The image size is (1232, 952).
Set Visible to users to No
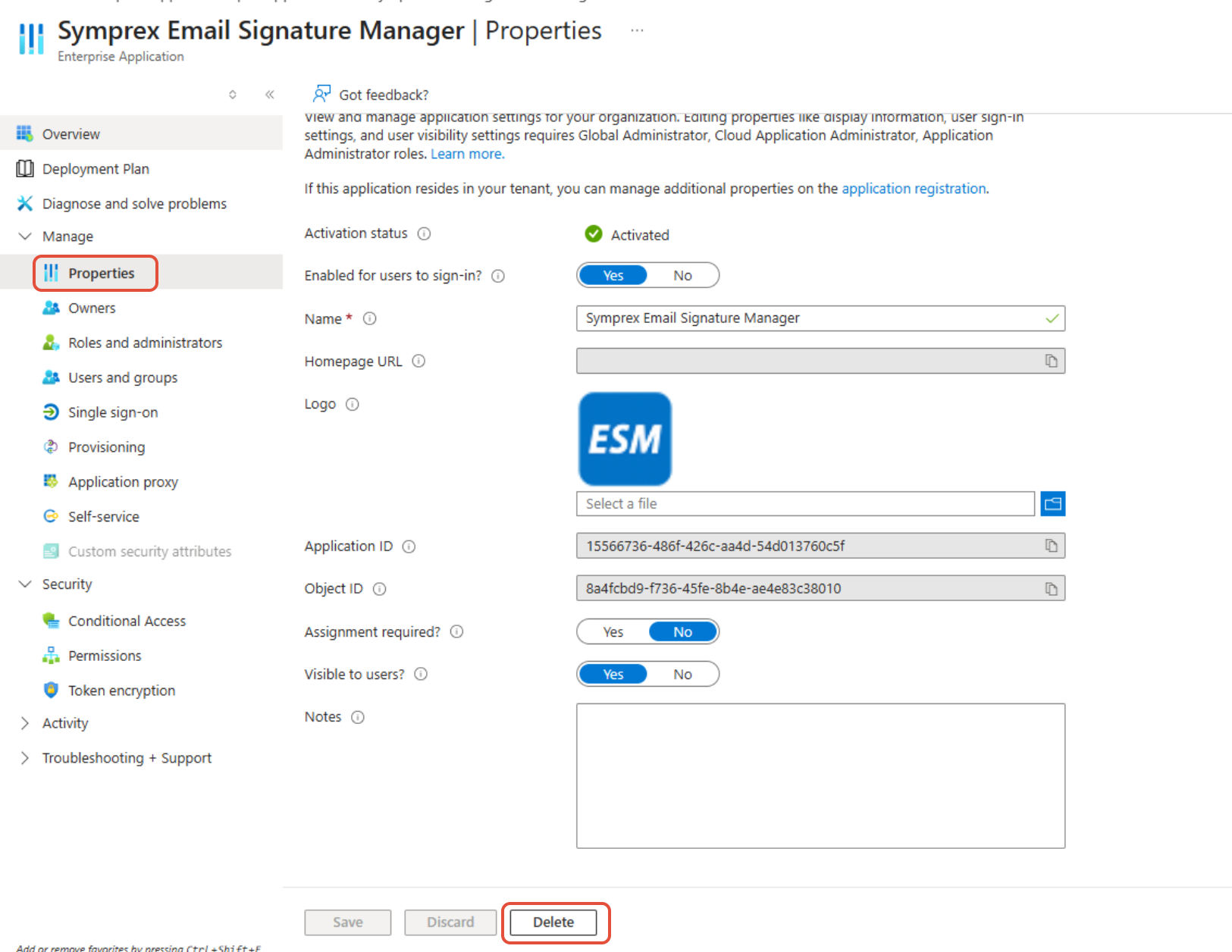point(682,674)
